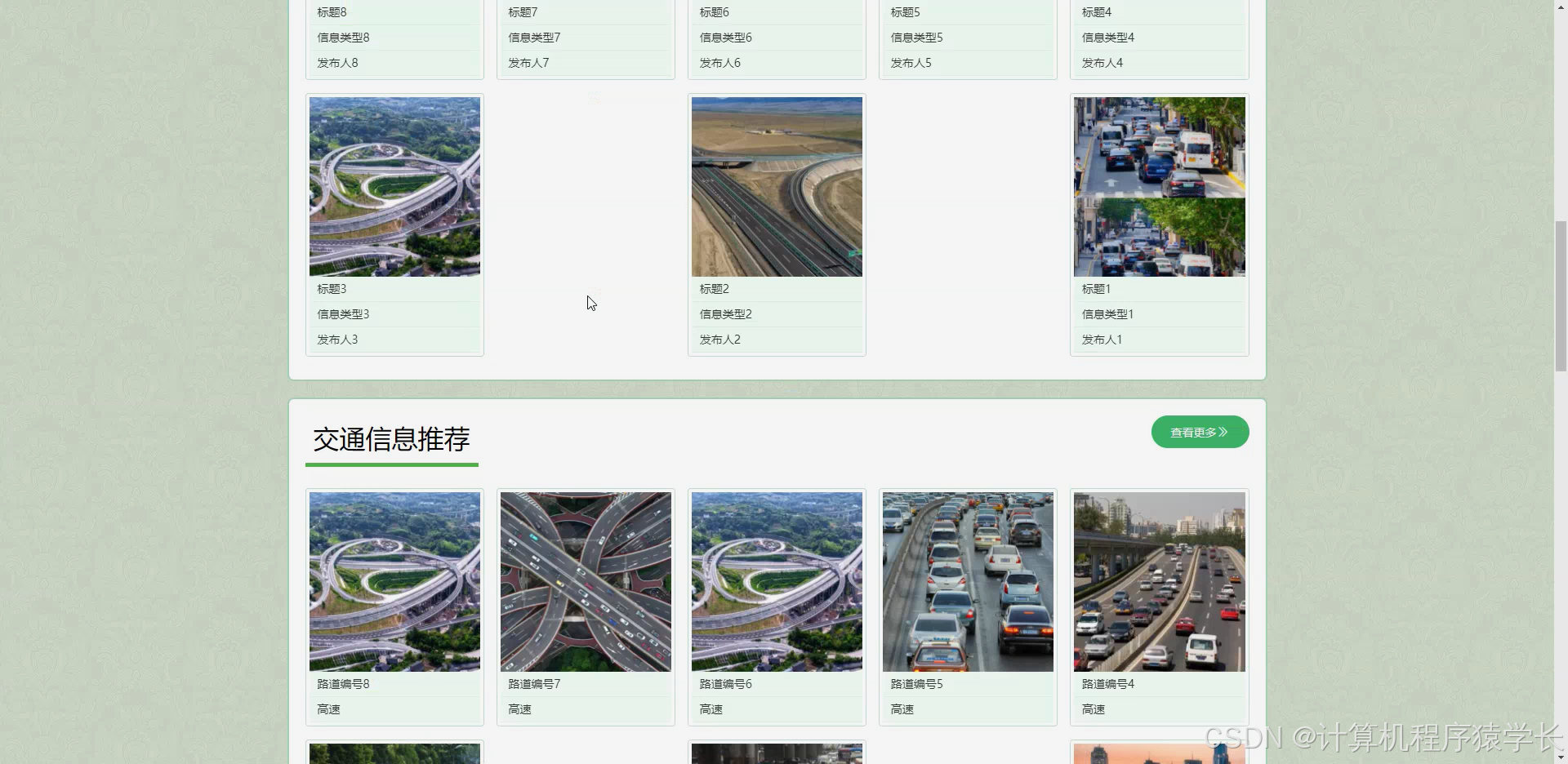Click the 标题4 text
This screenshot has height=764, width=1568.
[x=1096, y=12]
